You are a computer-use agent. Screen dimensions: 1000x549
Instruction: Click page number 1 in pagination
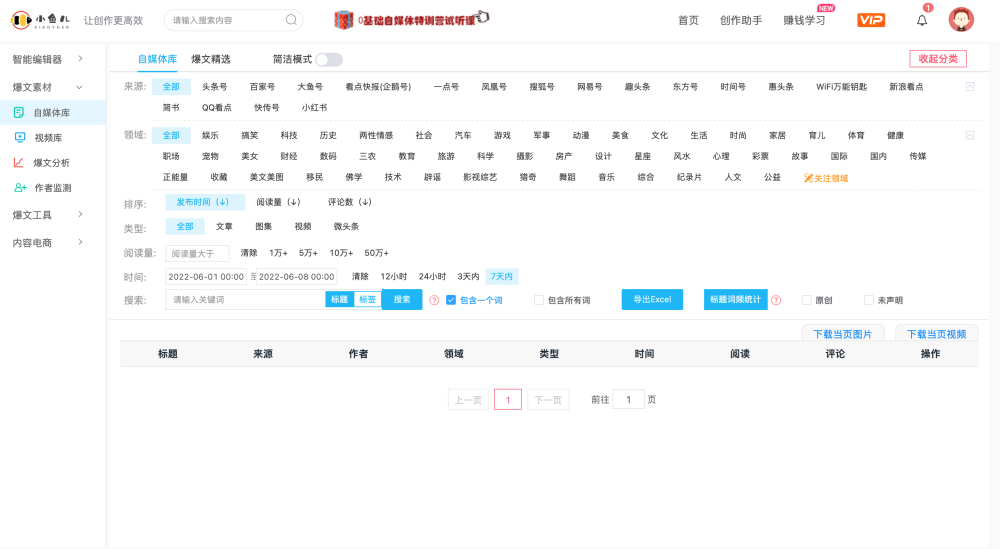(508, 400)
